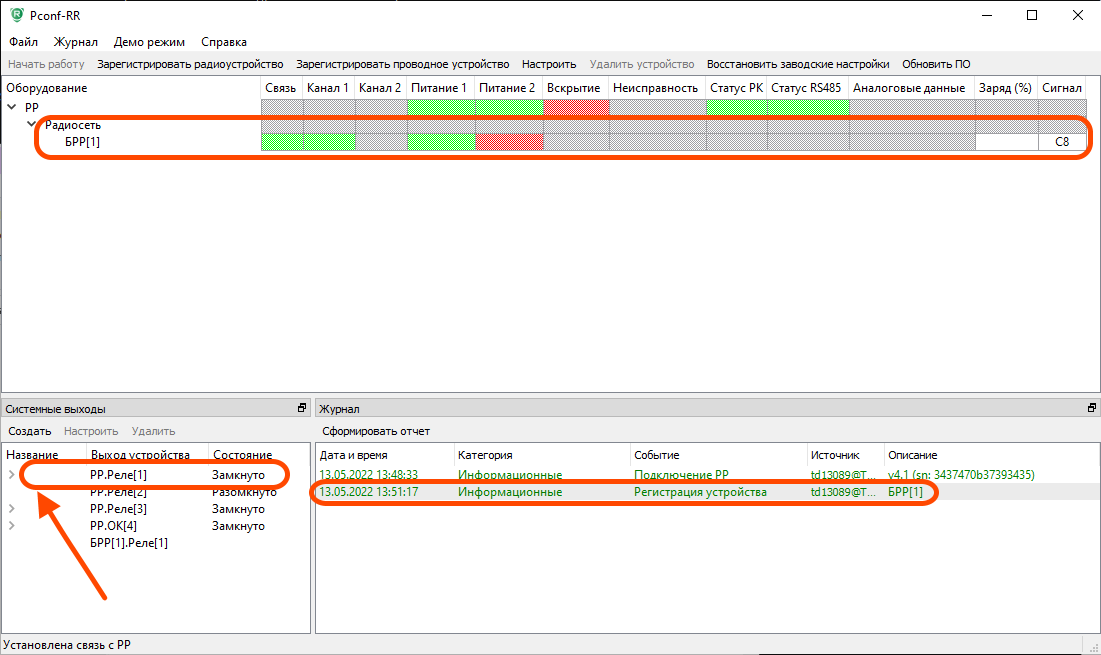
Task: Click Обновить ПО toolbar button
Action: click(x=935, y=64)
